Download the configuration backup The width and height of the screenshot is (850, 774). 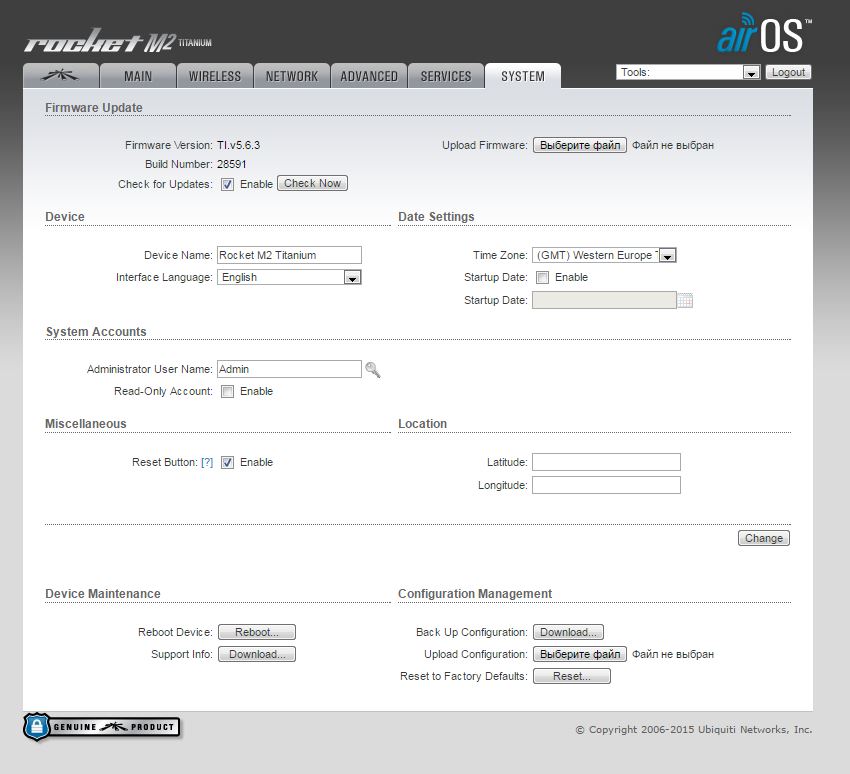click(568, 632)
